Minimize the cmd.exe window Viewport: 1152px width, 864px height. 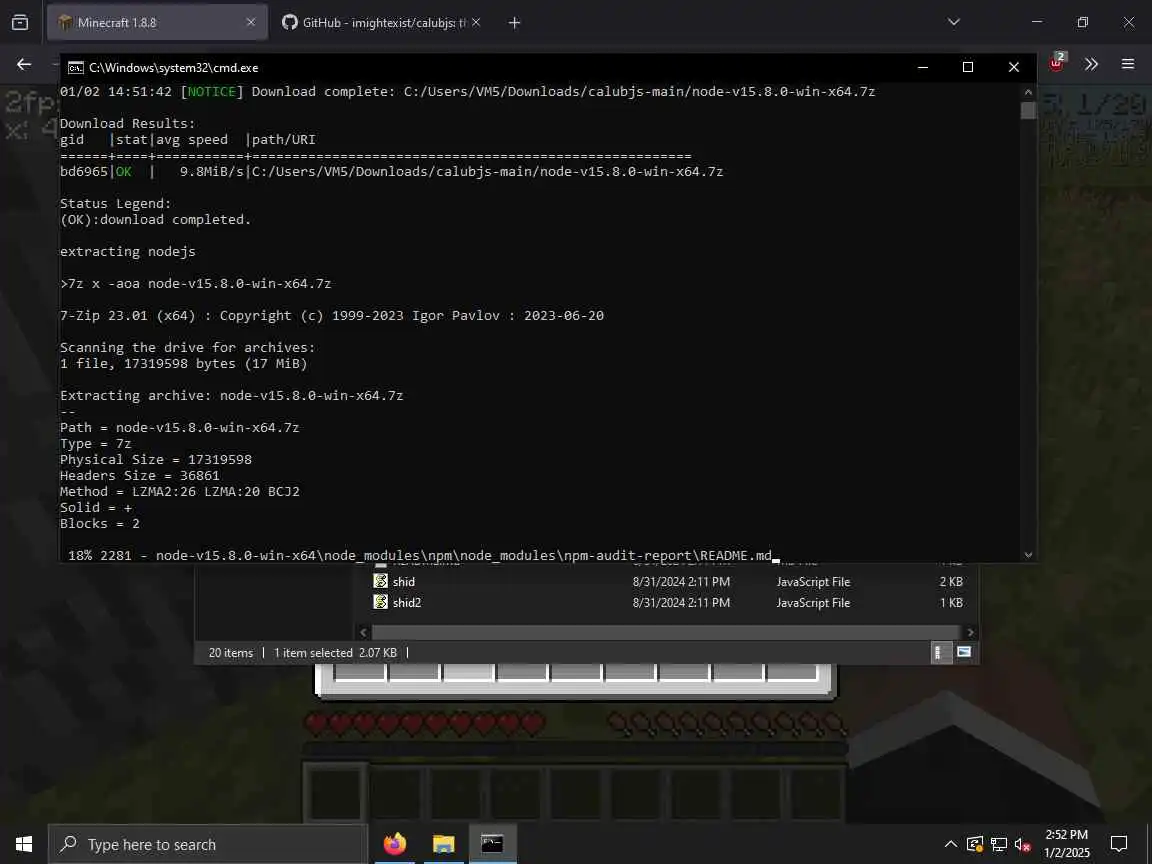923,67
